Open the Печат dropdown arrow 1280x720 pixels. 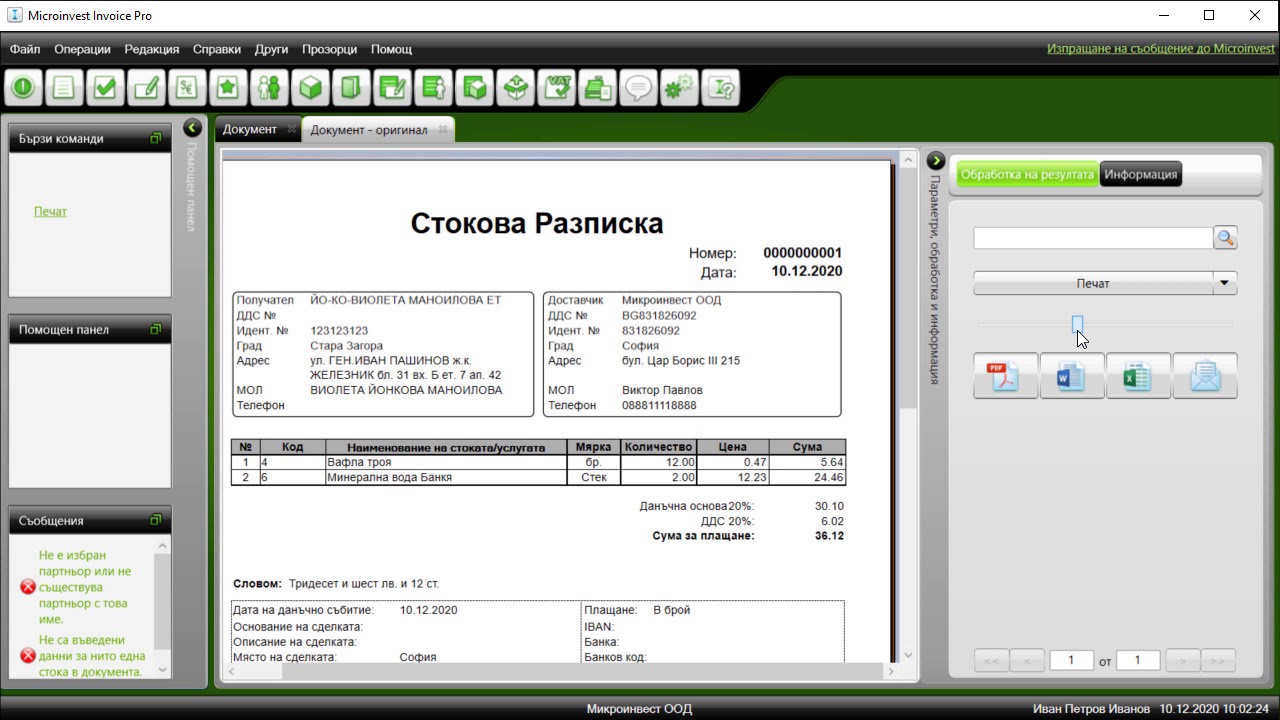1224,283
